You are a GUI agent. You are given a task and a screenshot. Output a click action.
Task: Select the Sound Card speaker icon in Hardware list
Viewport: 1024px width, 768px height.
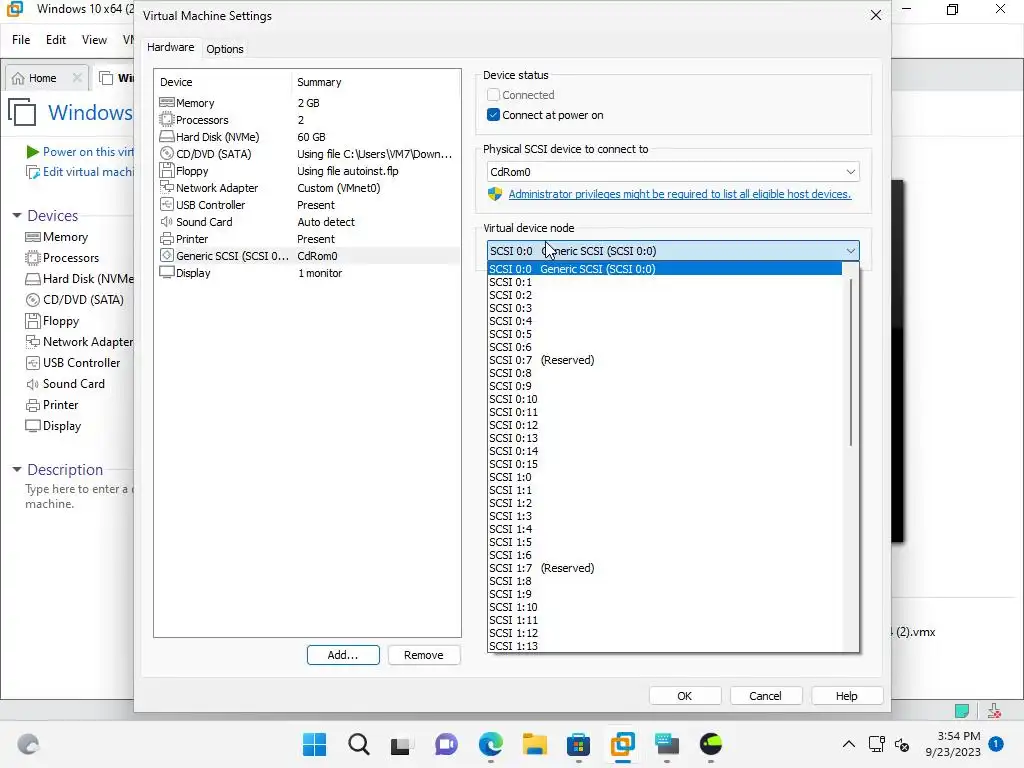tap(167, 221)
